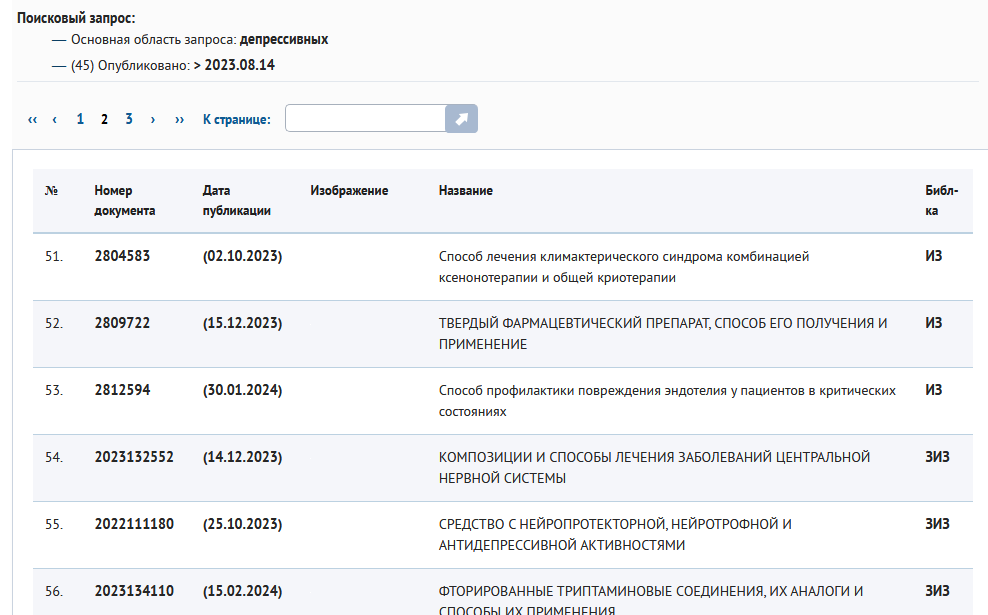Select the current page number 2
The height and width of the screenshot is (615, 988).
[104, 118]
